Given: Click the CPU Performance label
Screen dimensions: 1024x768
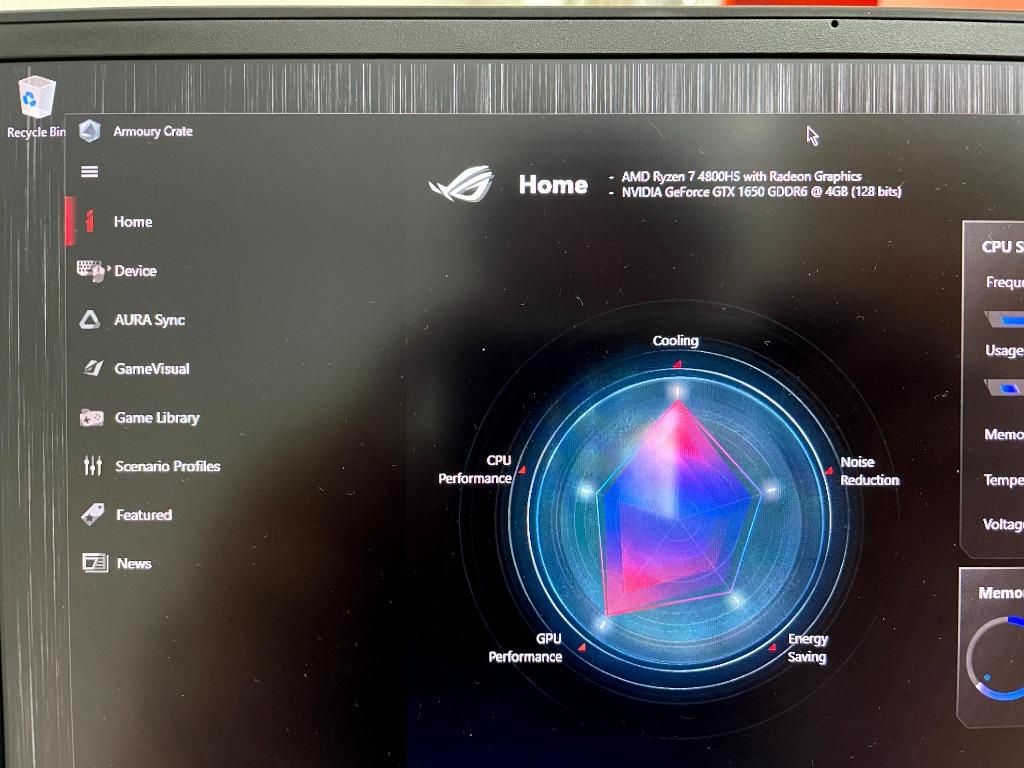Looking at the screenshot, I should 475,470.
